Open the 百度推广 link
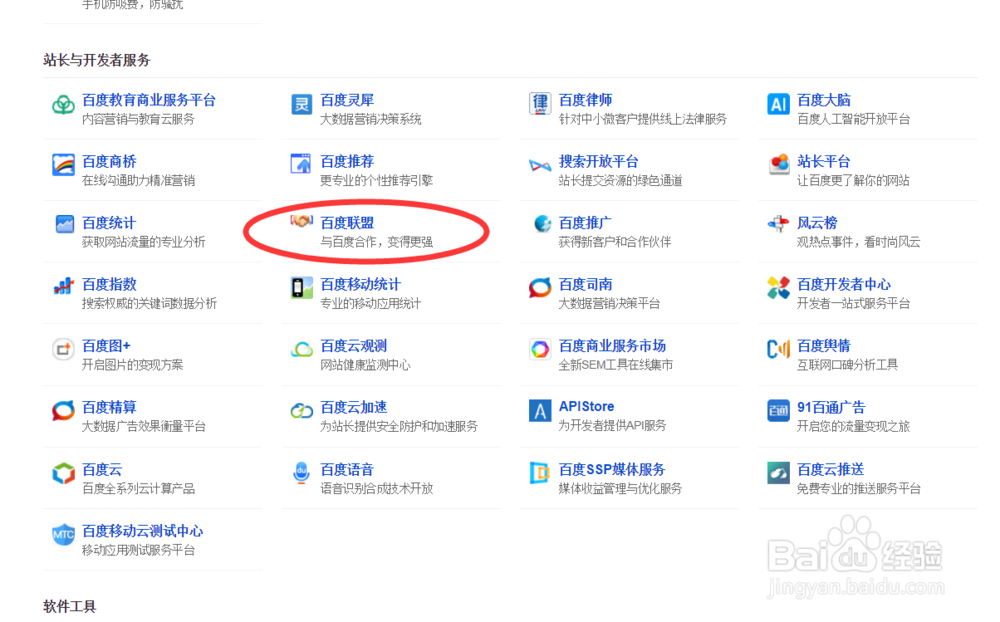 point(585,223)
